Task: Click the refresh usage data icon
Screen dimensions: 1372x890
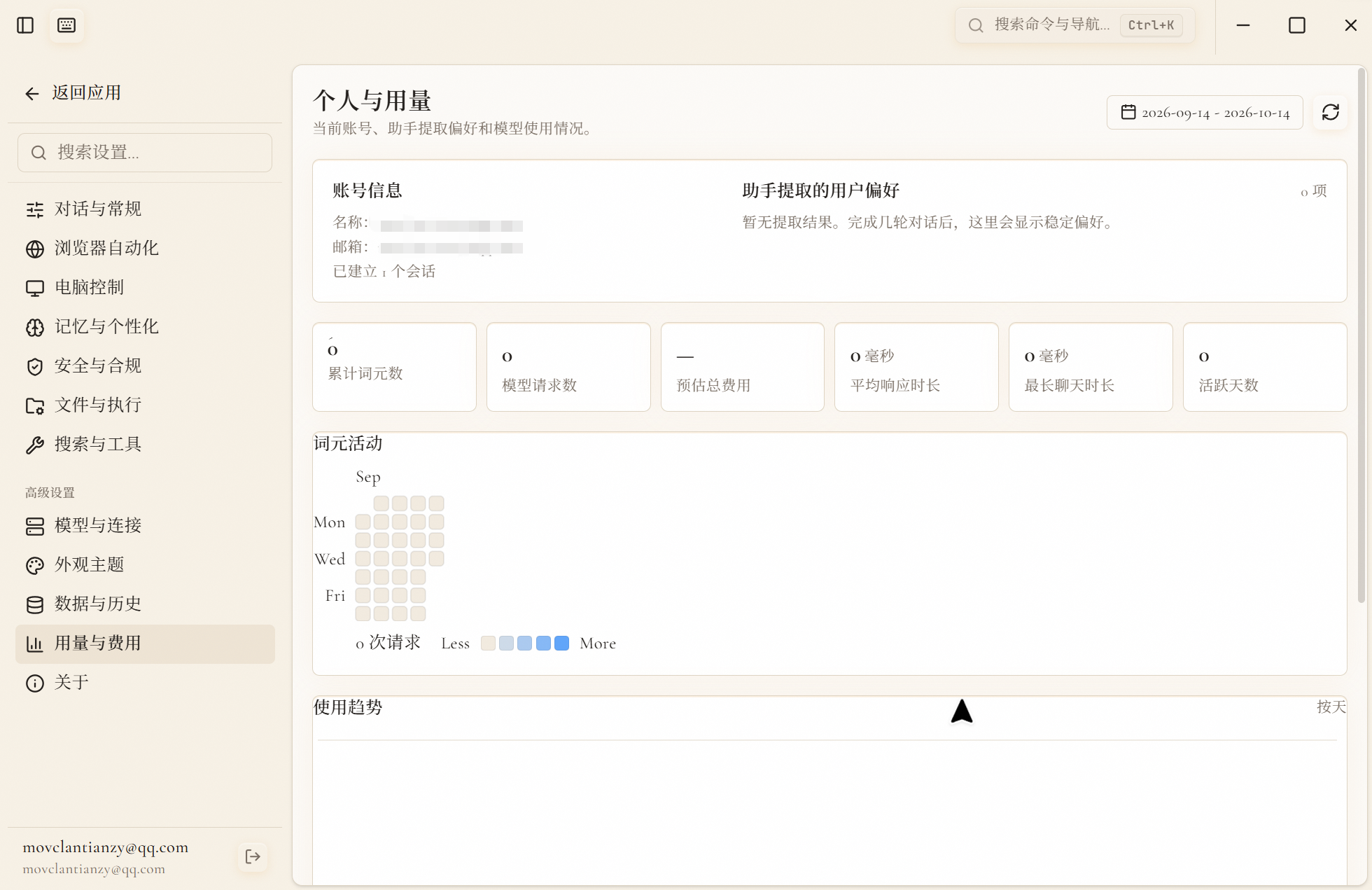Action: pos(1330,112)
